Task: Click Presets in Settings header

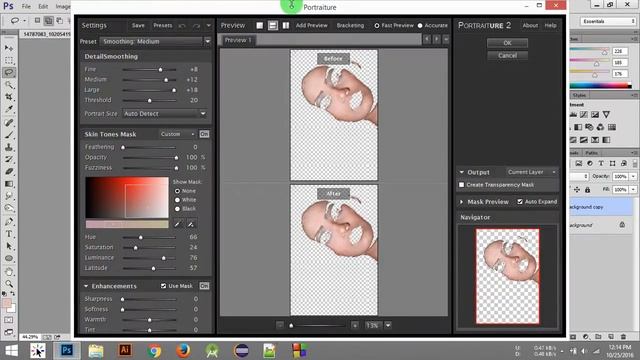Action: pos(162,25)
